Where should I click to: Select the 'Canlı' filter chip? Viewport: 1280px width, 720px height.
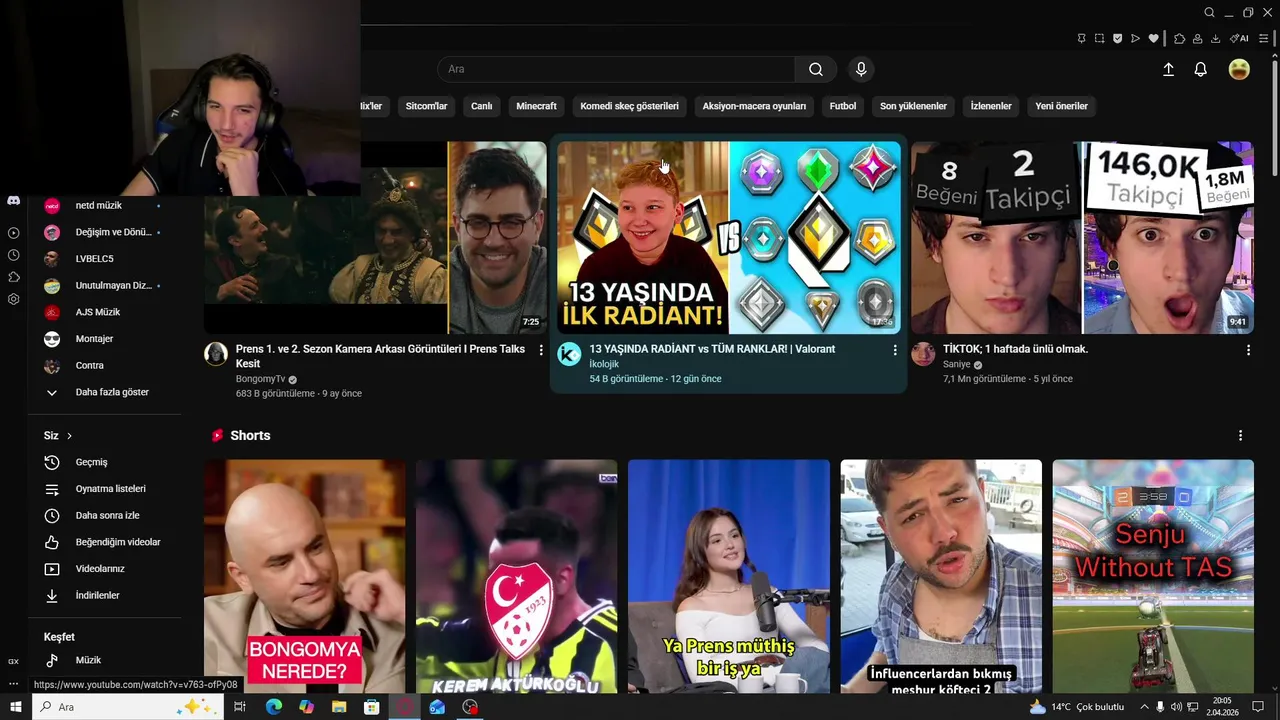click(x=482, y=106)
